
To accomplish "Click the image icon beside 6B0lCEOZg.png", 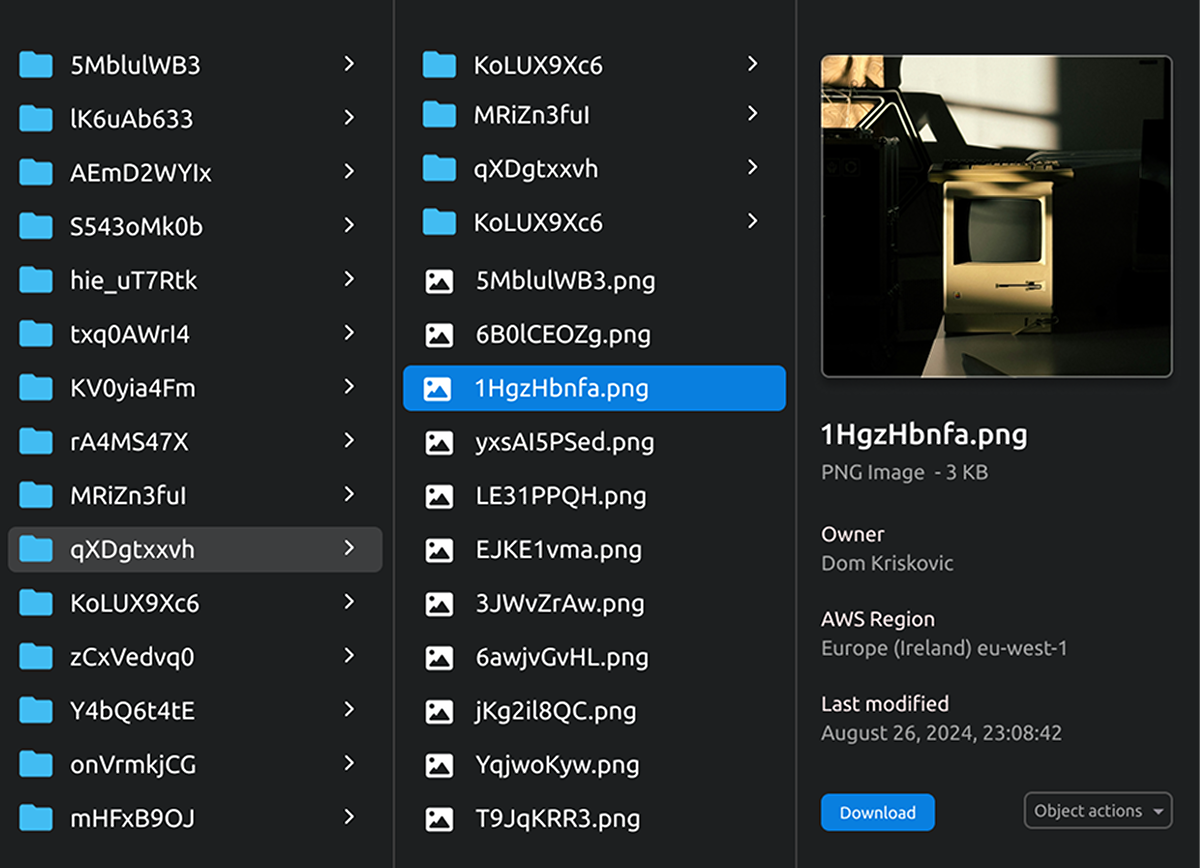I will 439,335.
